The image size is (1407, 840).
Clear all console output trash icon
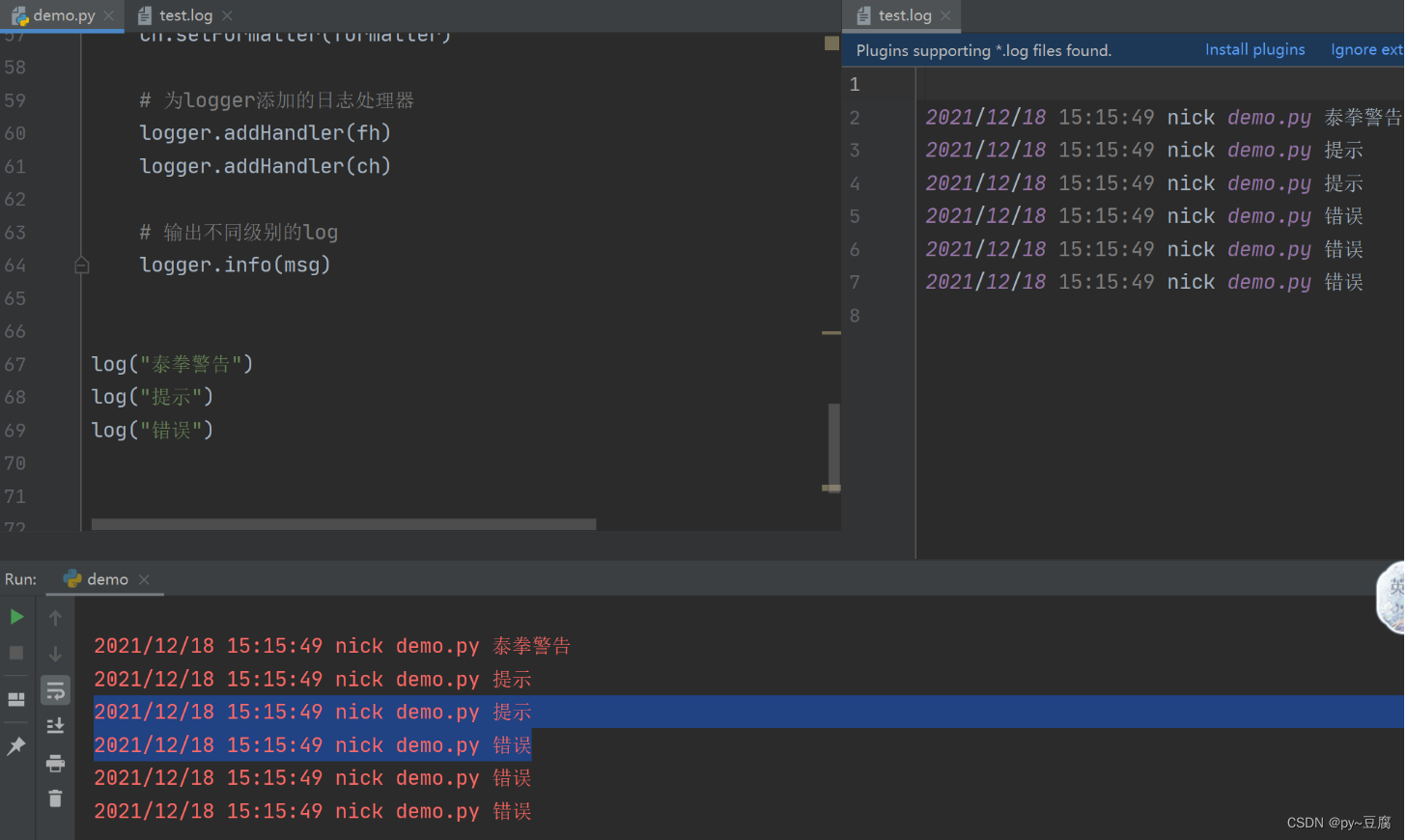point(55,798)
